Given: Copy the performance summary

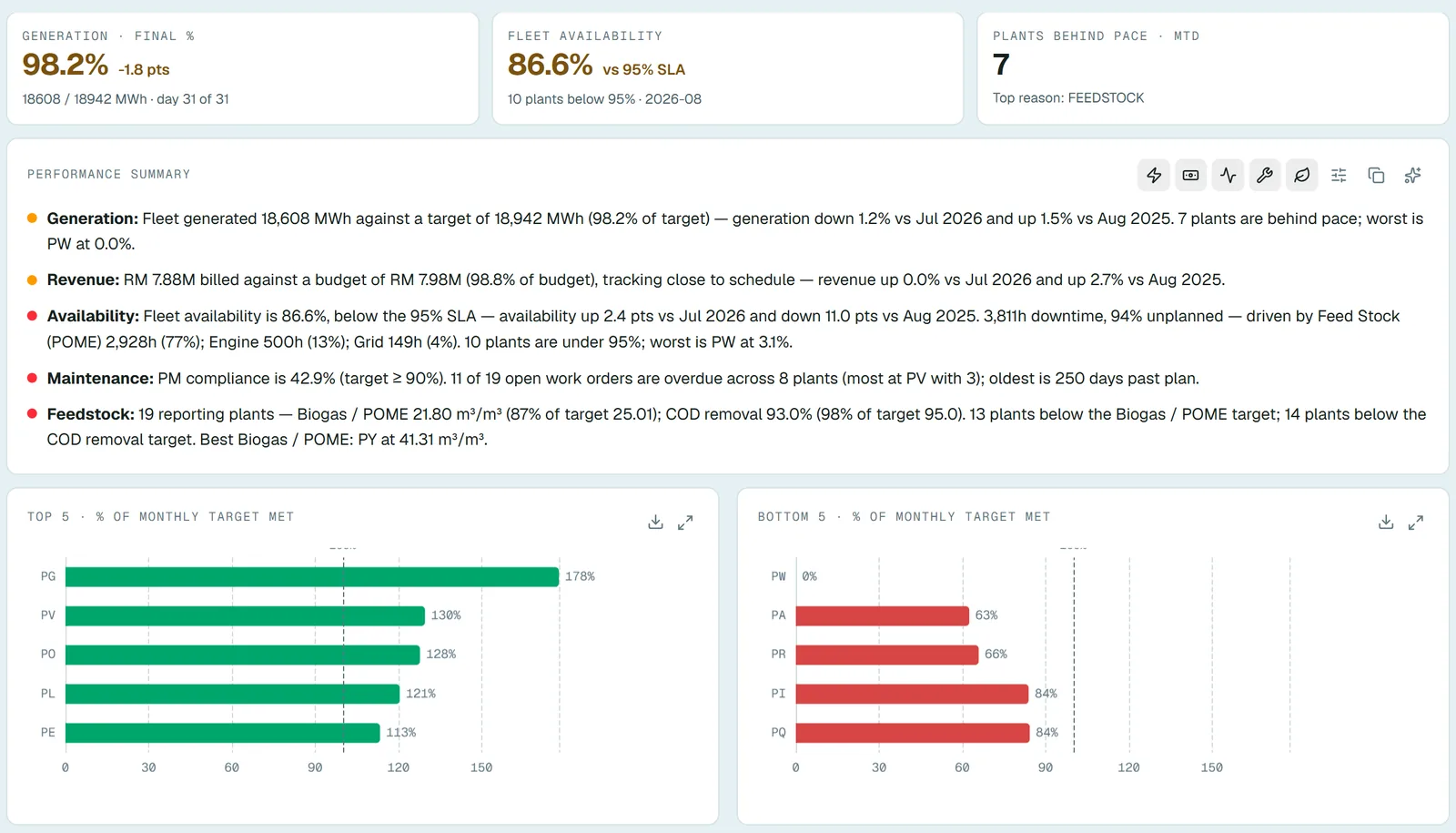Looking at the screenshot, I should [1376, 175].
